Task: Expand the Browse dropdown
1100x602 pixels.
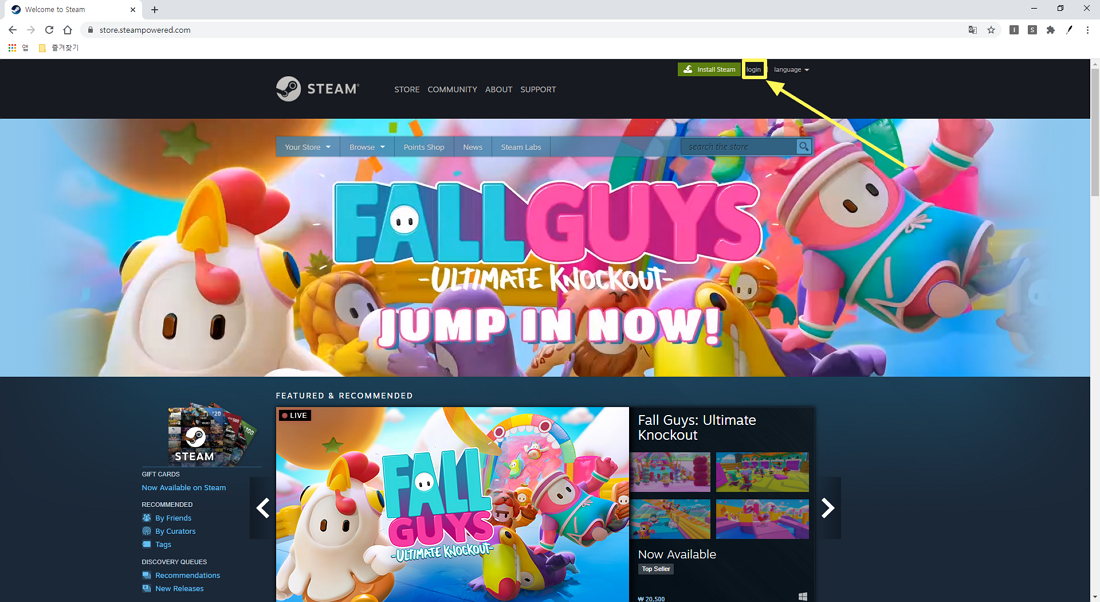Action: (368, 147)
